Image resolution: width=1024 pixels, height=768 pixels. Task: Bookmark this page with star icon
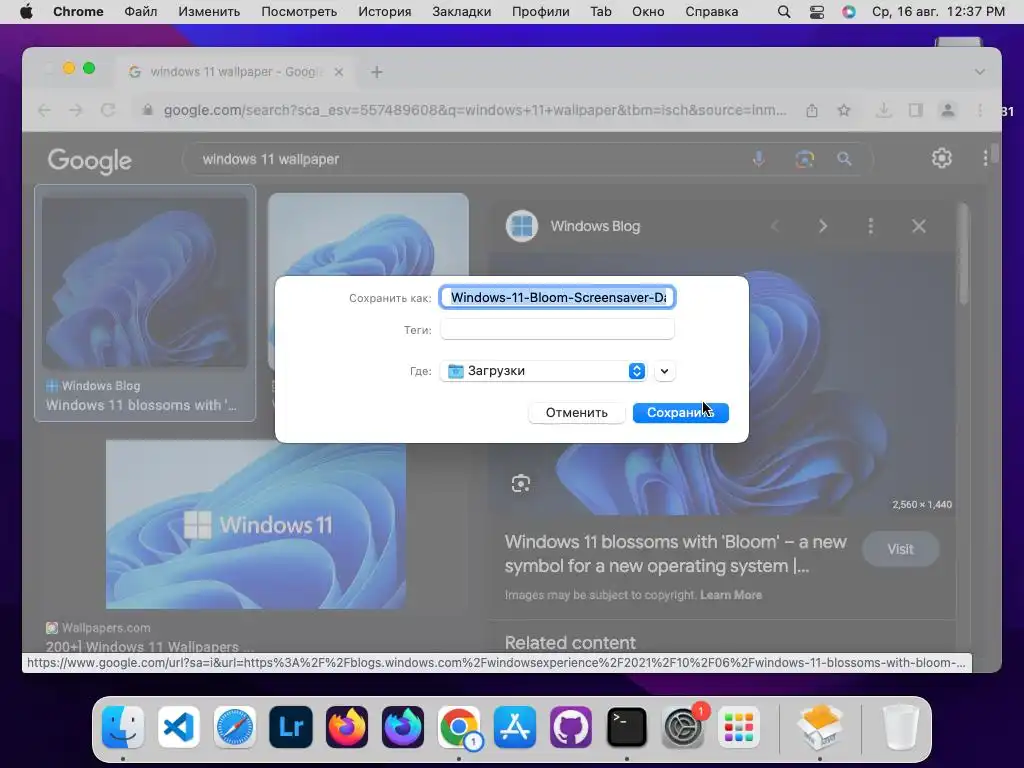(x=844, y=110)
